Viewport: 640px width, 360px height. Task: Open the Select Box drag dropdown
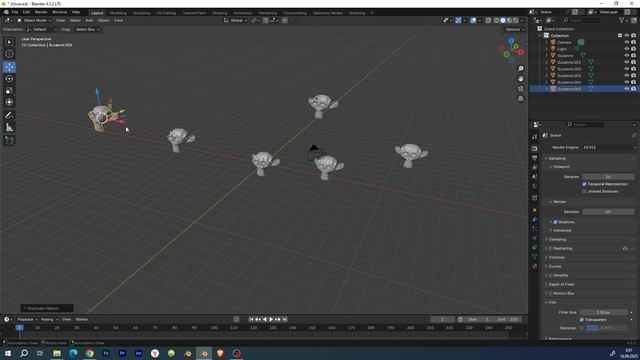[87, 29]
